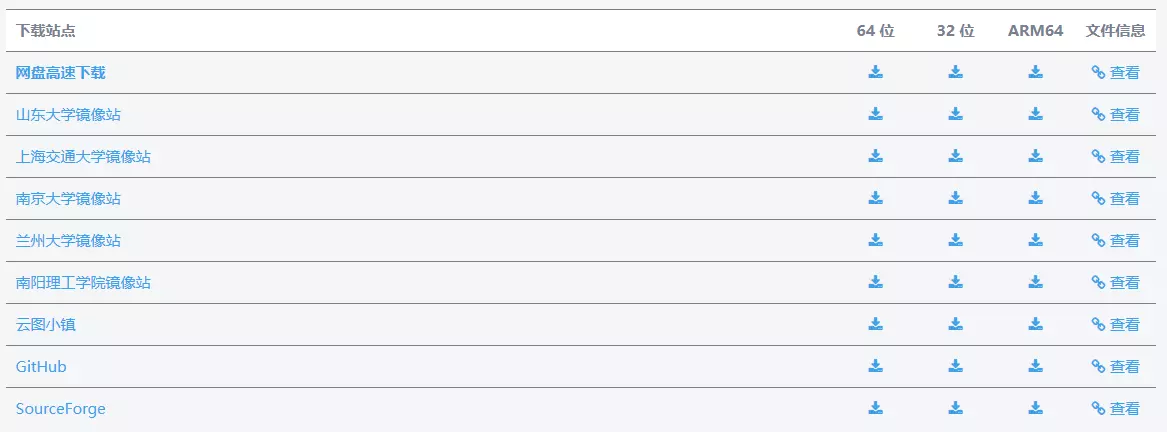Viewport: 1167px width, 432px height.
Task: Open the GitHub site link
Action: click(x=41, y=367)
